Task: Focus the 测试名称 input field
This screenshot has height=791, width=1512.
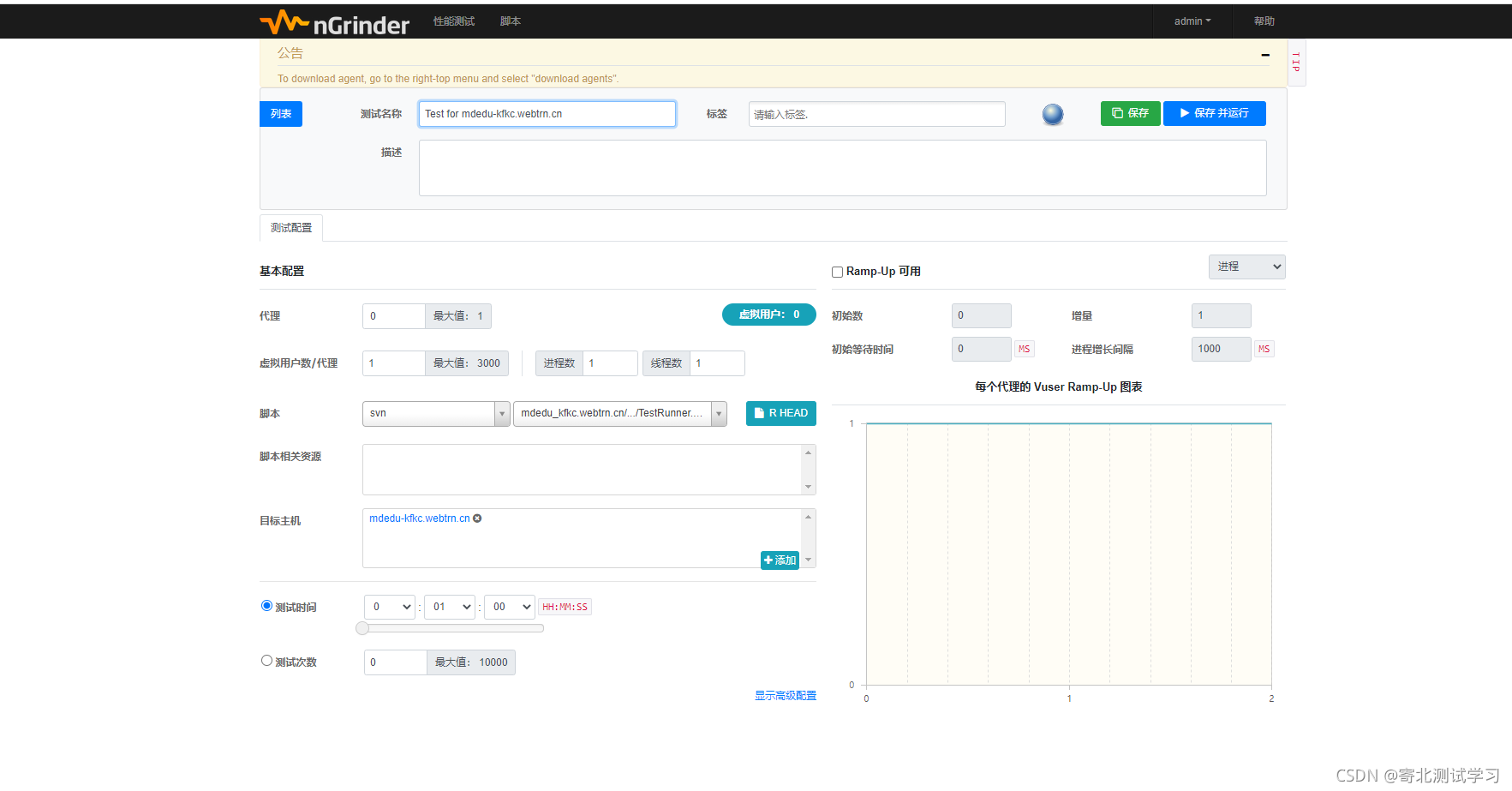Action: point(547,114)
